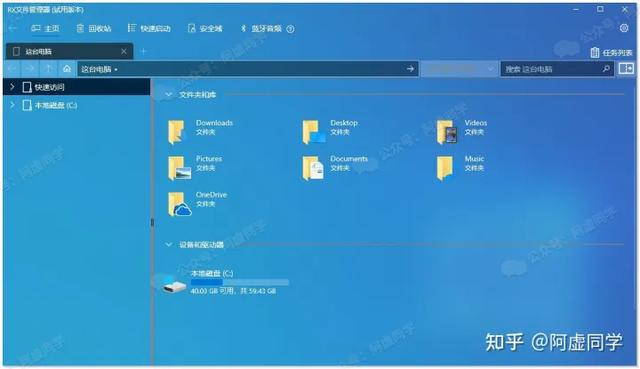The width and height of the screenshot is (640, 369).
Task: Collapse the 设备和驱动器 section
Action: pyautogui.click(x=169, y=245)
